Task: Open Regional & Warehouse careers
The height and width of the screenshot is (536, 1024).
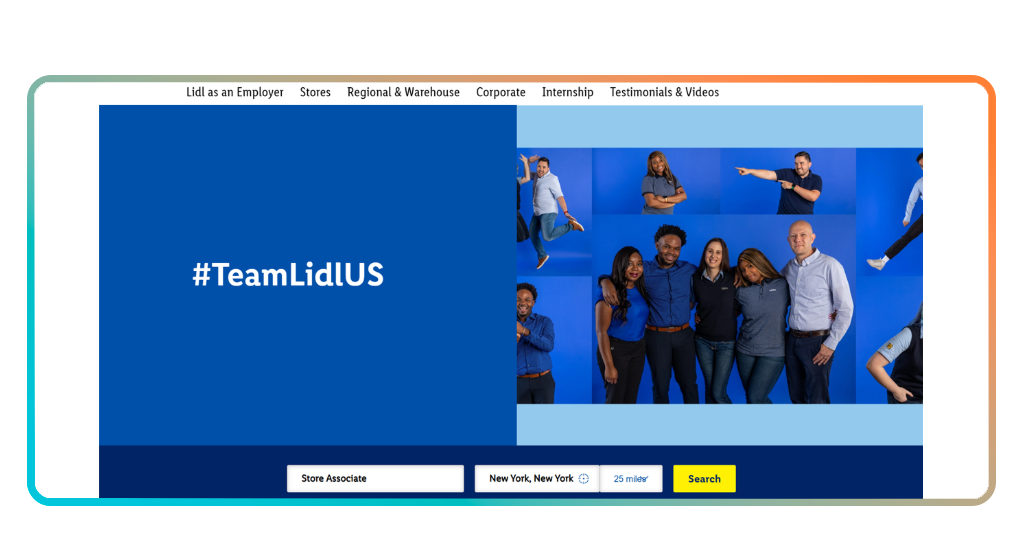Action: [403, 92]
